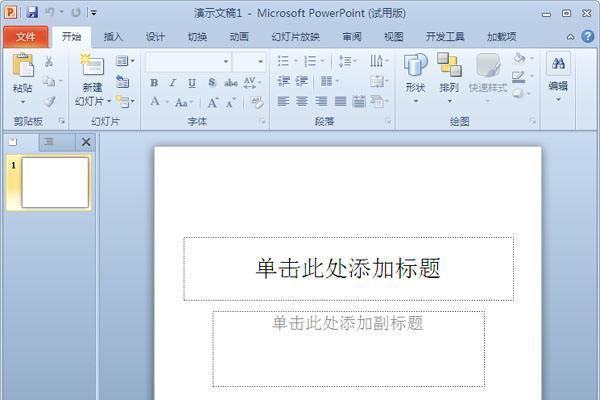
Task: Toggle text Shadow formatting
Action: click(x=212, y=83)
